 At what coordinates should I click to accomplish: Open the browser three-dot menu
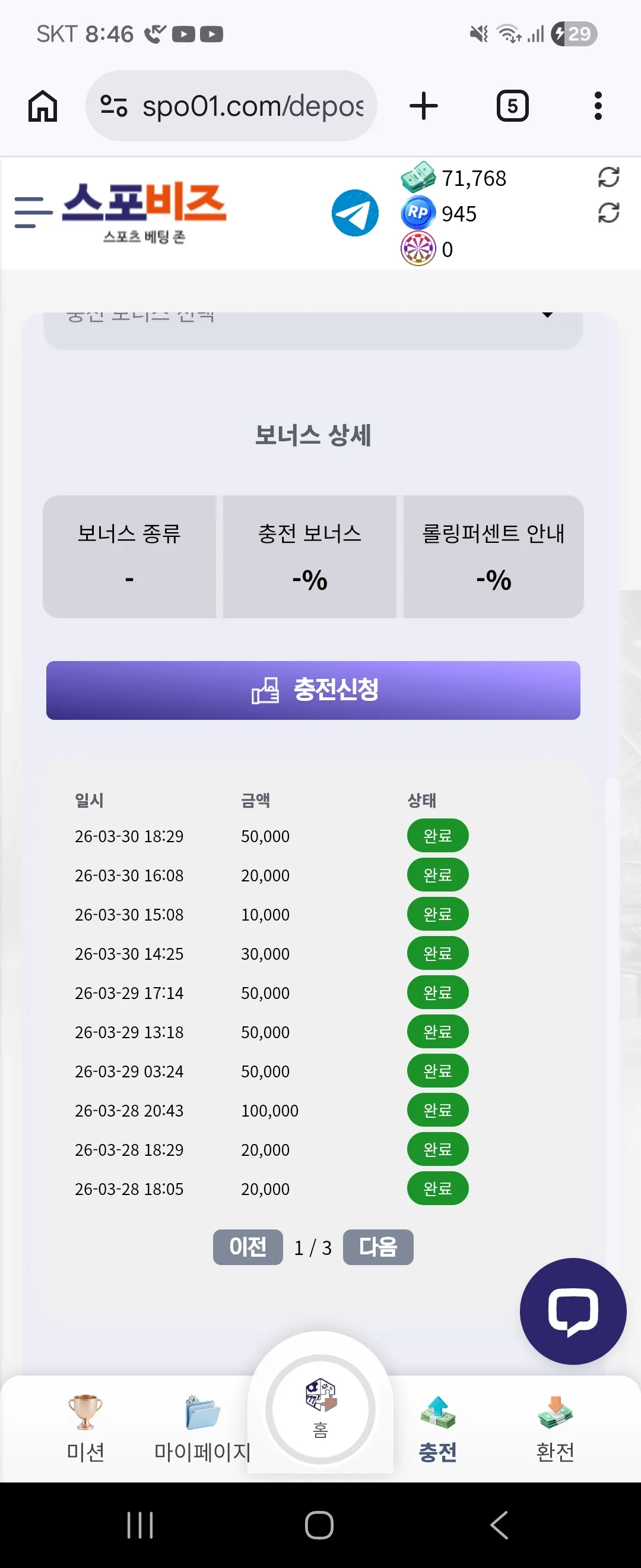click(x=598, y=106)
